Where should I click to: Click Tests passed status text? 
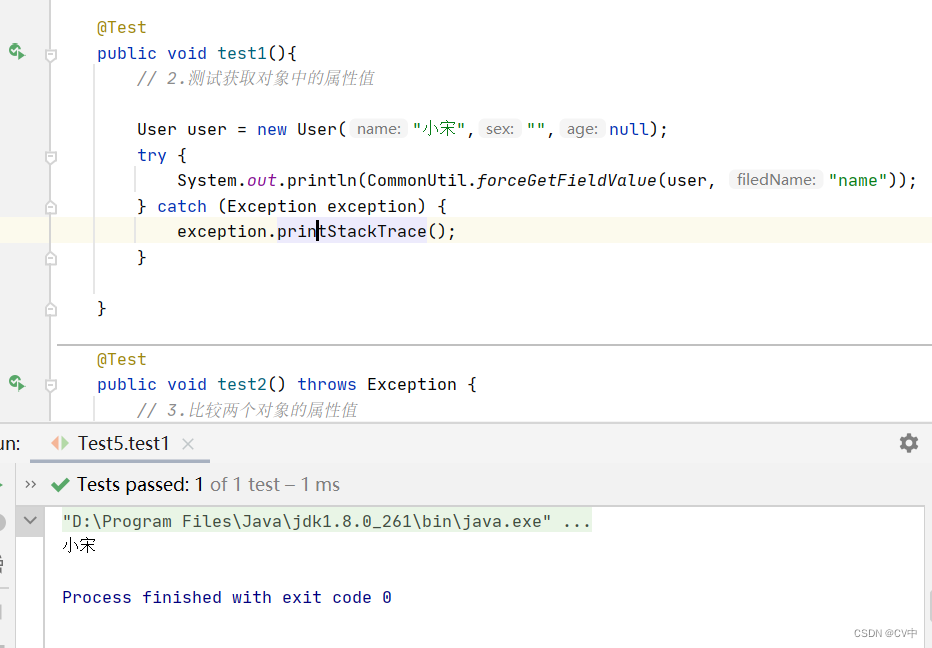(208, 485)
